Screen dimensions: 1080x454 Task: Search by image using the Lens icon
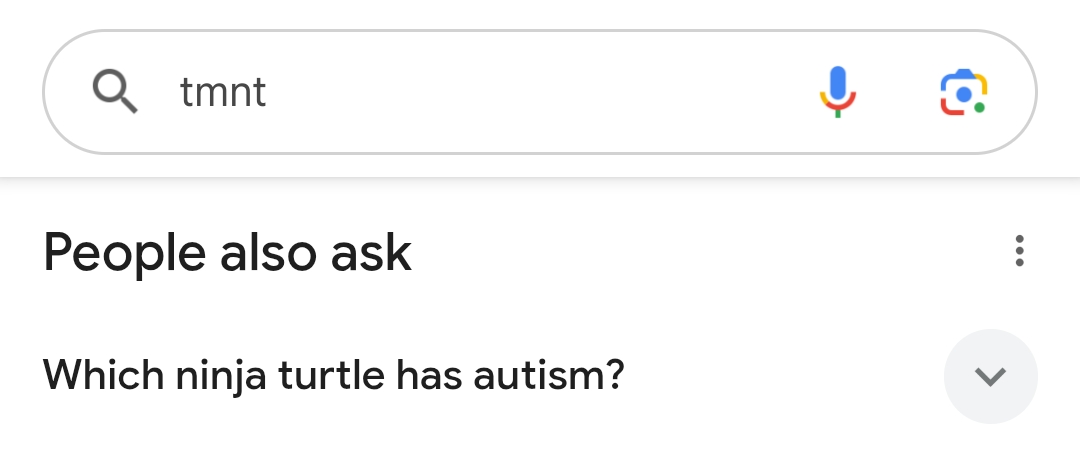963,92
